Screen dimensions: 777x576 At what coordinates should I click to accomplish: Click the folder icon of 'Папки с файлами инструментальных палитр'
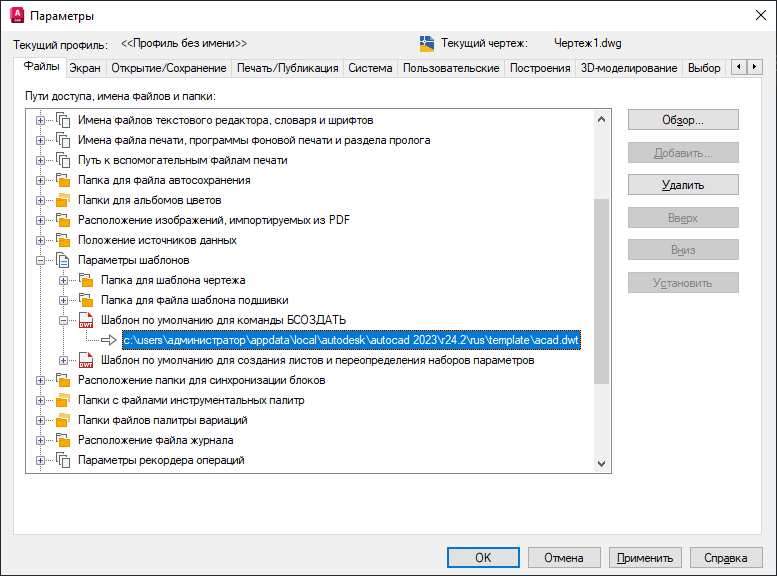(x=63, y=400)
